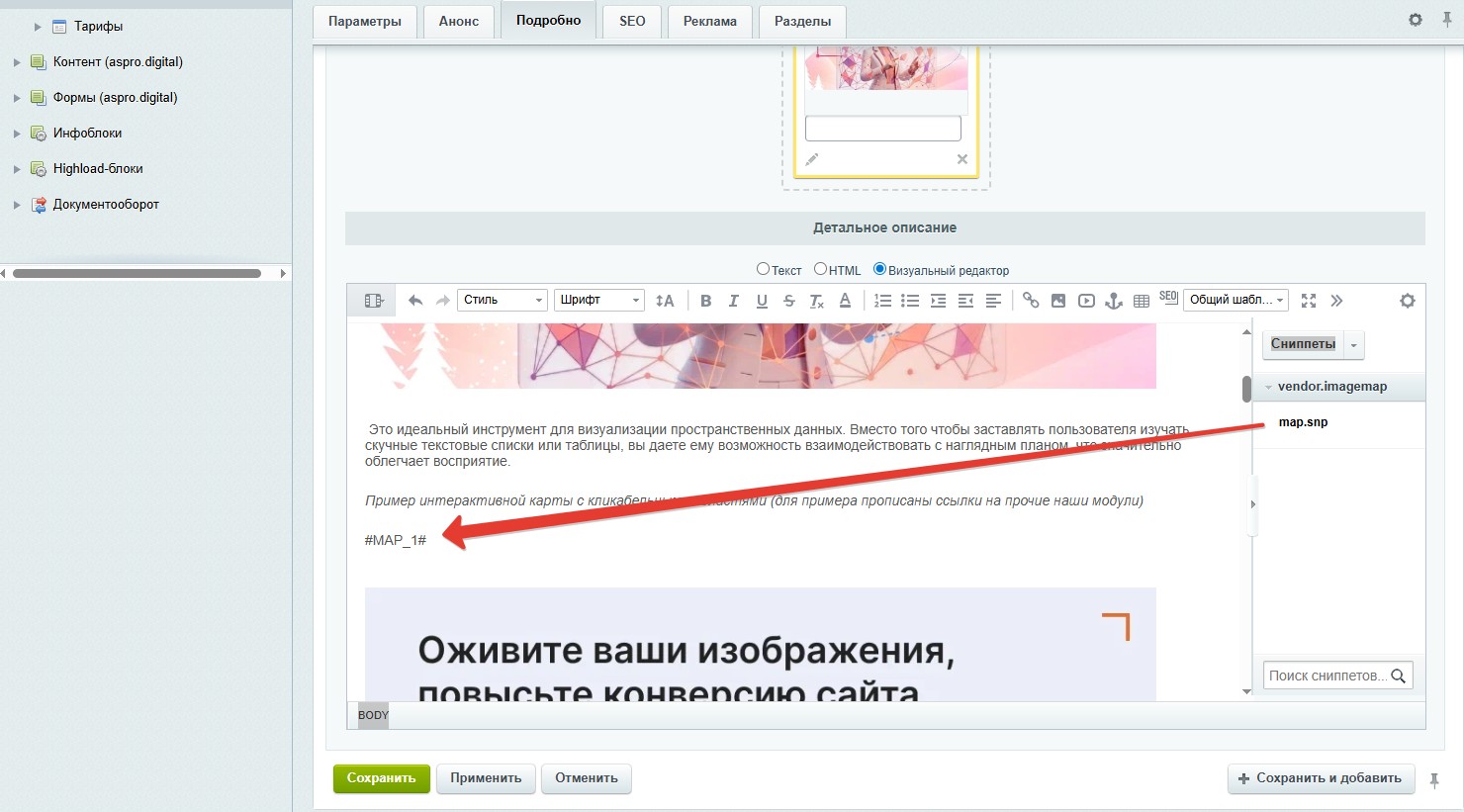This screenshot has width=1464, height=812.
Task: Open the editor settings gear
Action: click(1408, 301)
